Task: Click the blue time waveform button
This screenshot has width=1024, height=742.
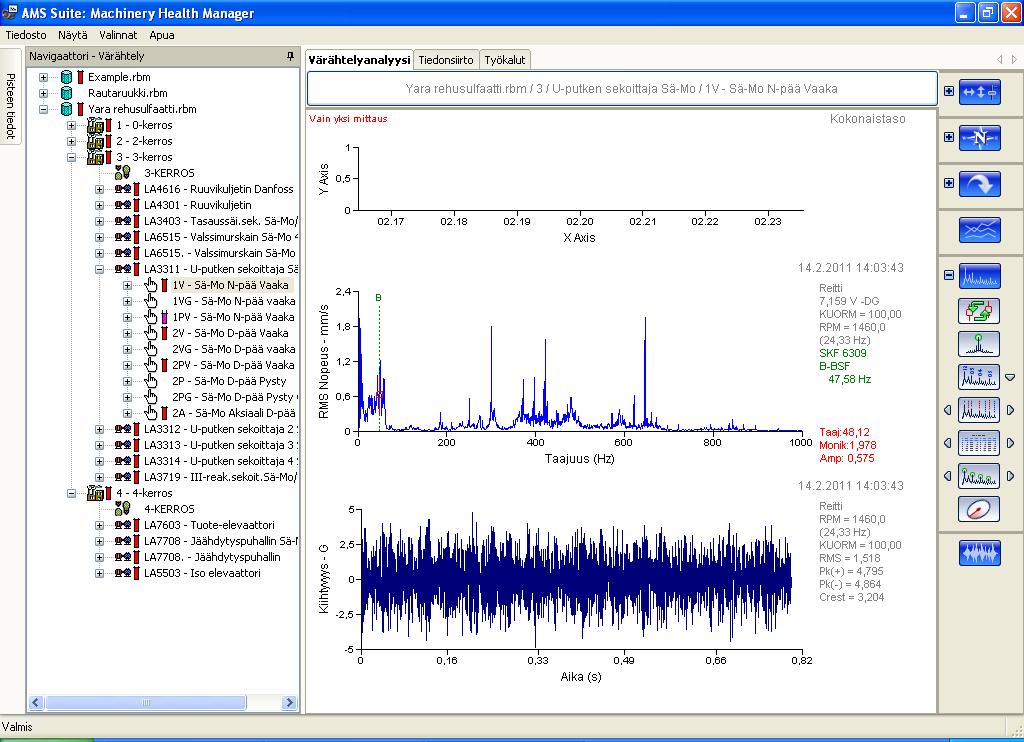Action: point(980,553)
